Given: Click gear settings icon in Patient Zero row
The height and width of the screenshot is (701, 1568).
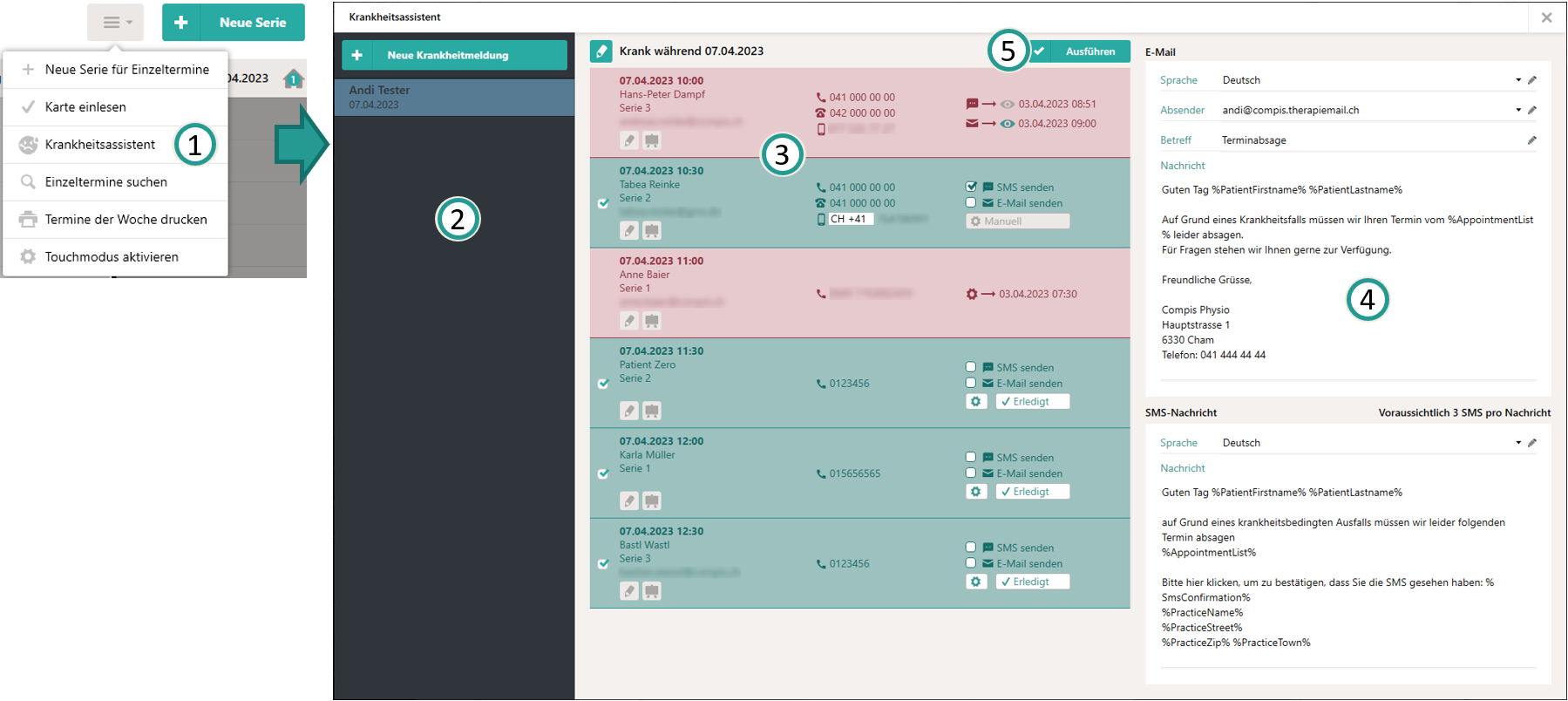Looking at the screenshot, I should coord(975,402).
